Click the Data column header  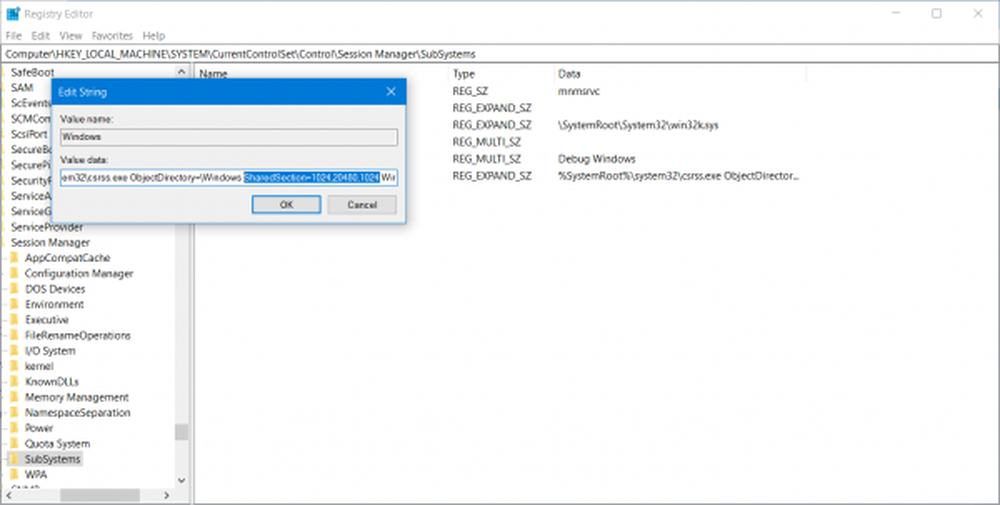(569, 74)
